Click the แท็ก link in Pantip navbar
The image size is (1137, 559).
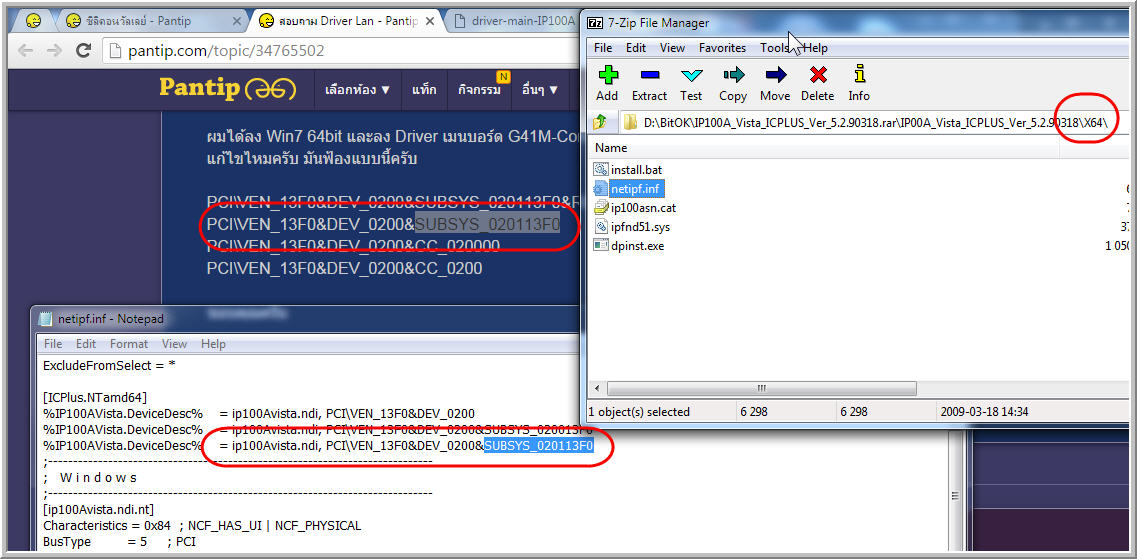pyautogui.click(x=424, y=90)
